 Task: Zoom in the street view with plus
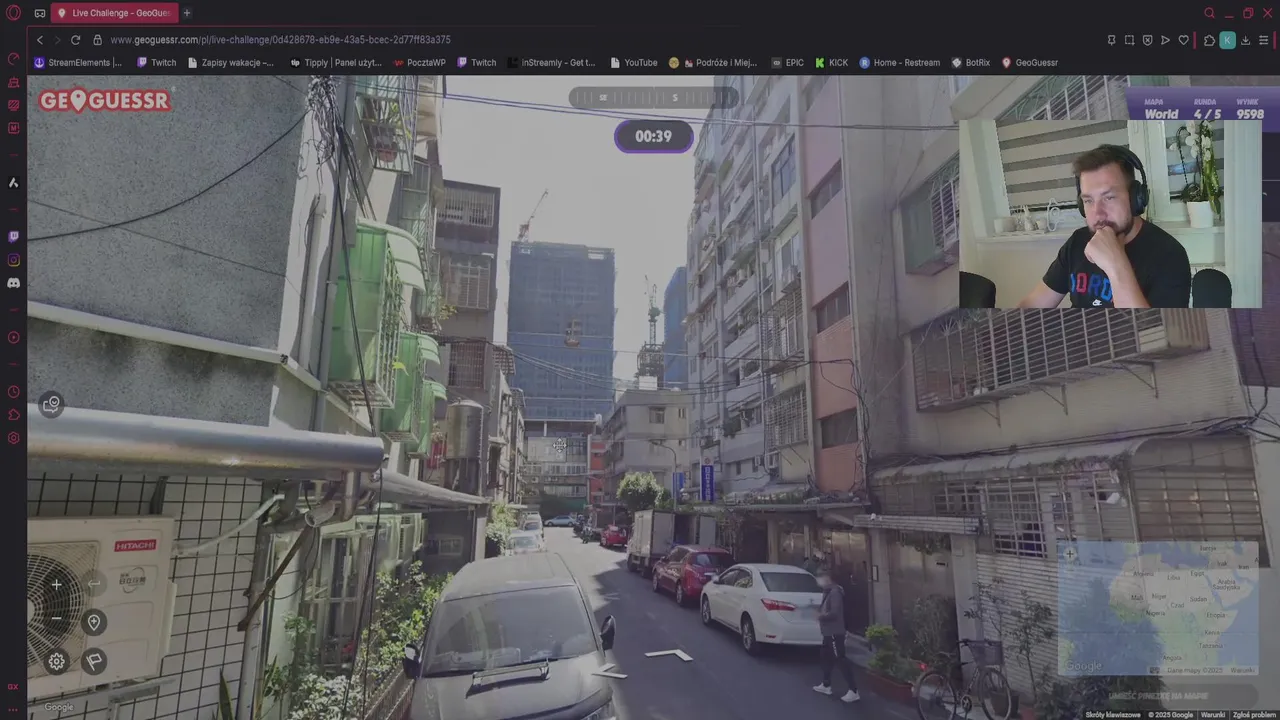(56, 584)
